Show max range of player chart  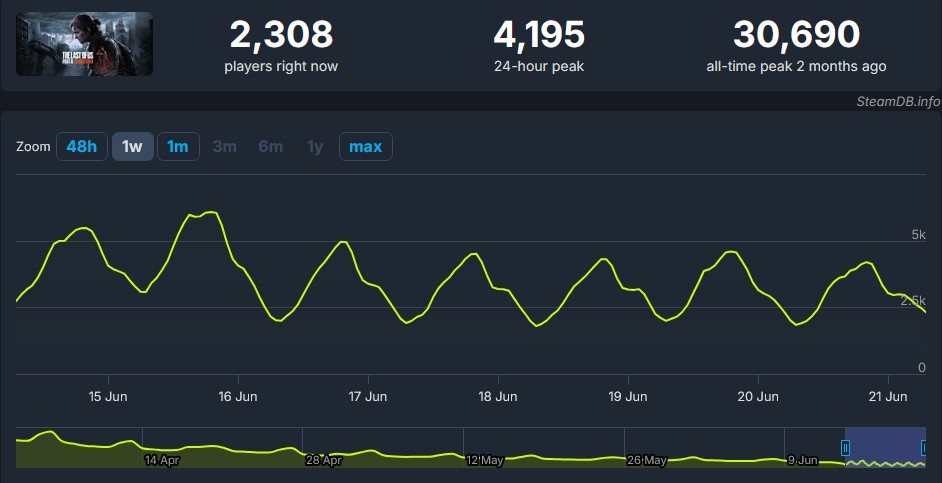[366, 147]
